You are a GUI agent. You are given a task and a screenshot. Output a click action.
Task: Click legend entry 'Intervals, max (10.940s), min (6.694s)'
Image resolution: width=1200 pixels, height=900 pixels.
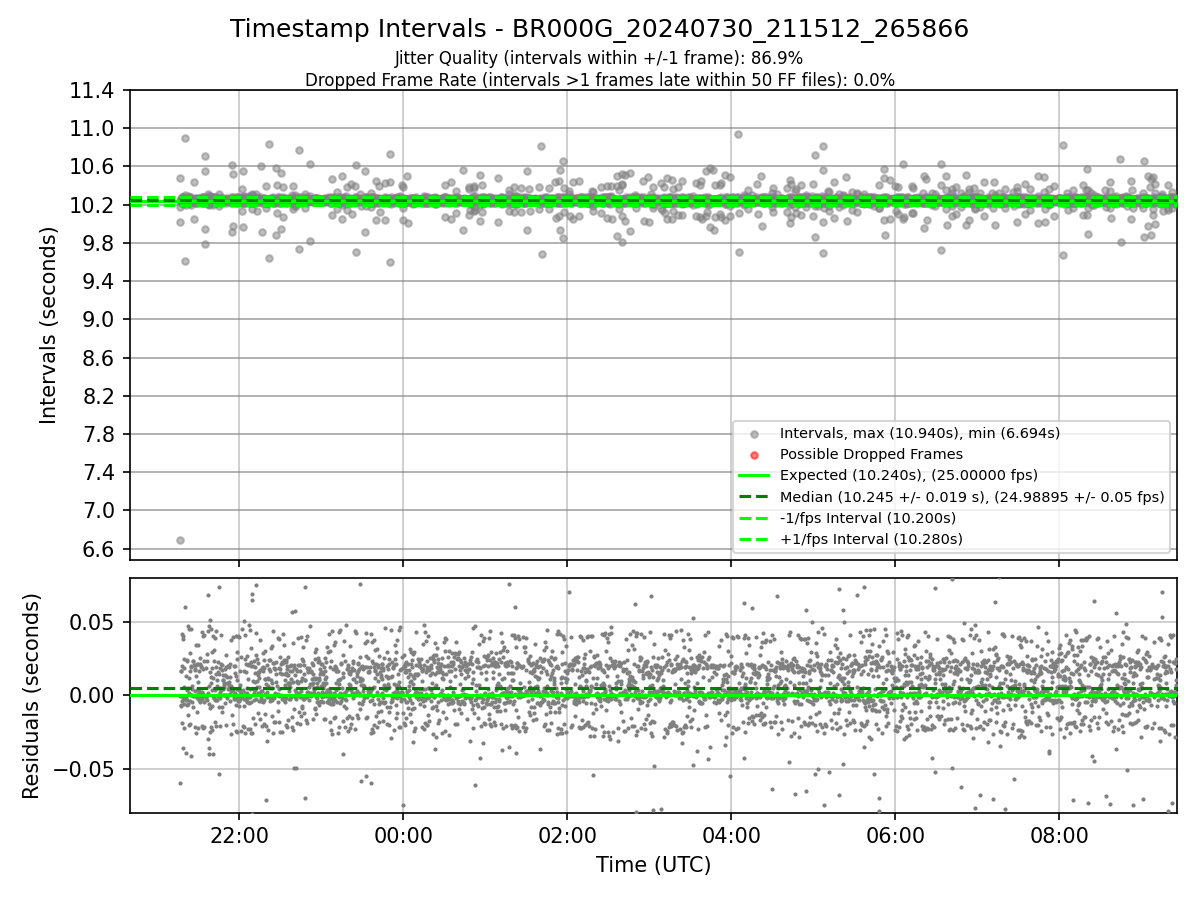[920, 433]
